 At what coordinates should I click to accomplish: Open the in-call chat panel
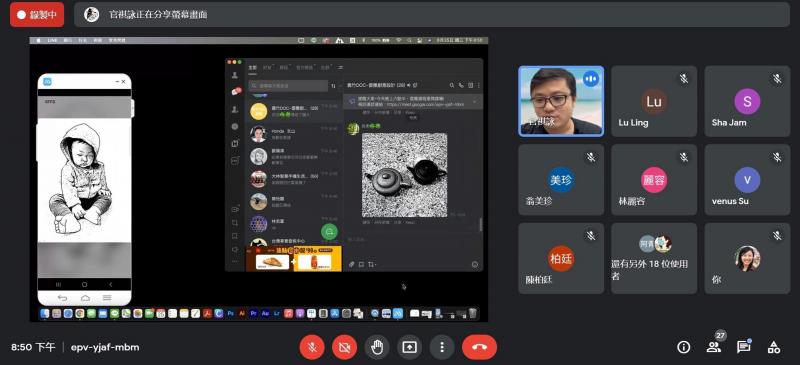point(743,347)
